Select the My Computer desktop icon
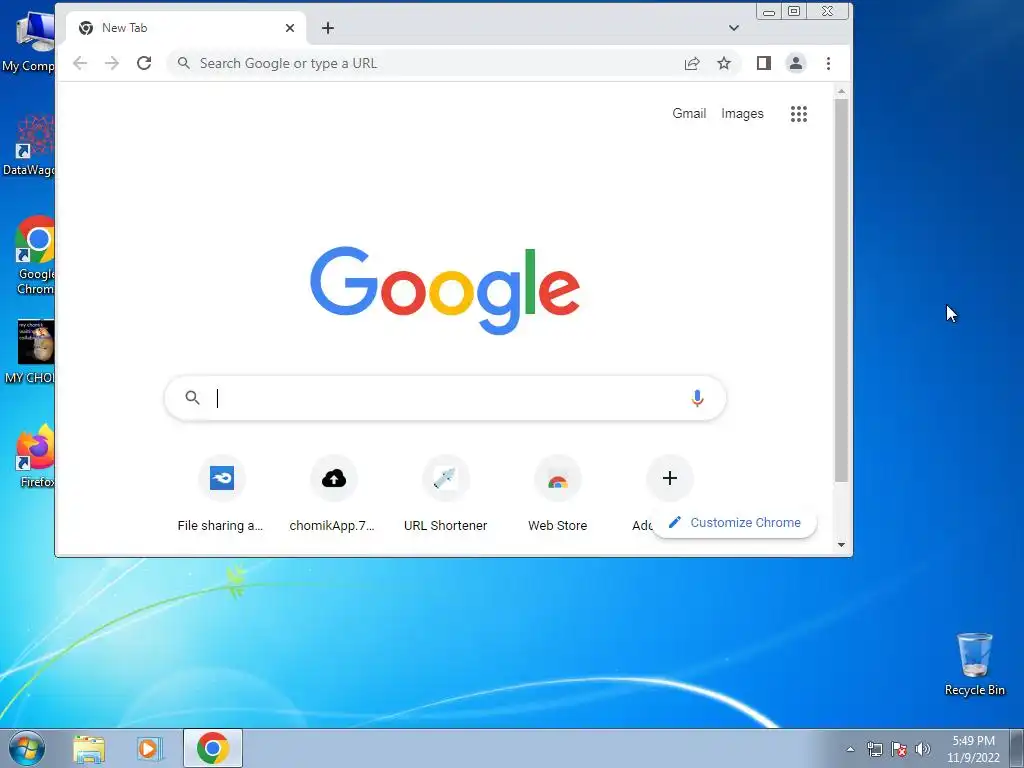Screen dimensions: 1024x768 (x=31, y=41)
